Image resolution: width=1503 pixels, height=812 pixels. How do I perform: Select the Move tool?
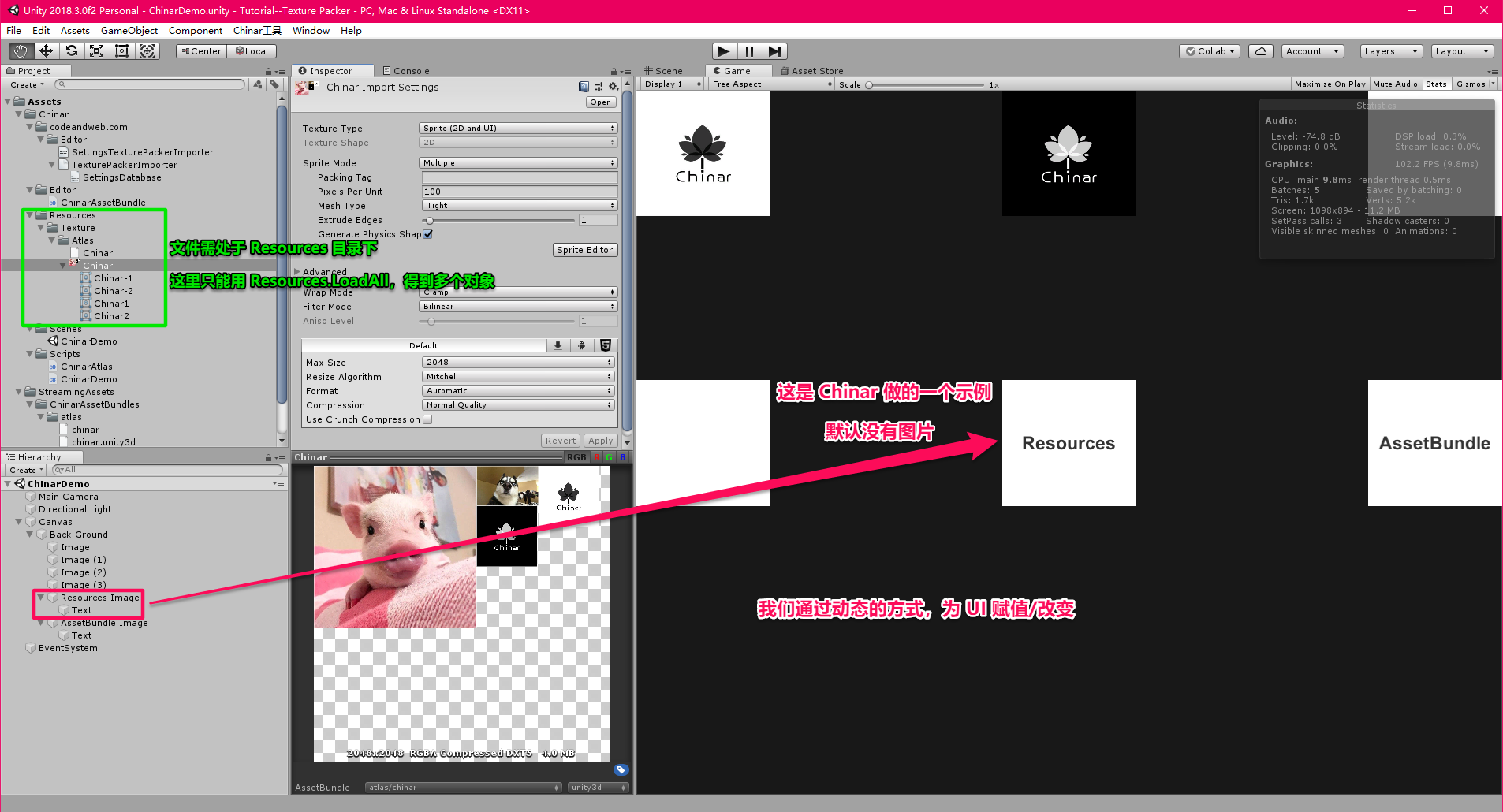click(x=45, y=50)
